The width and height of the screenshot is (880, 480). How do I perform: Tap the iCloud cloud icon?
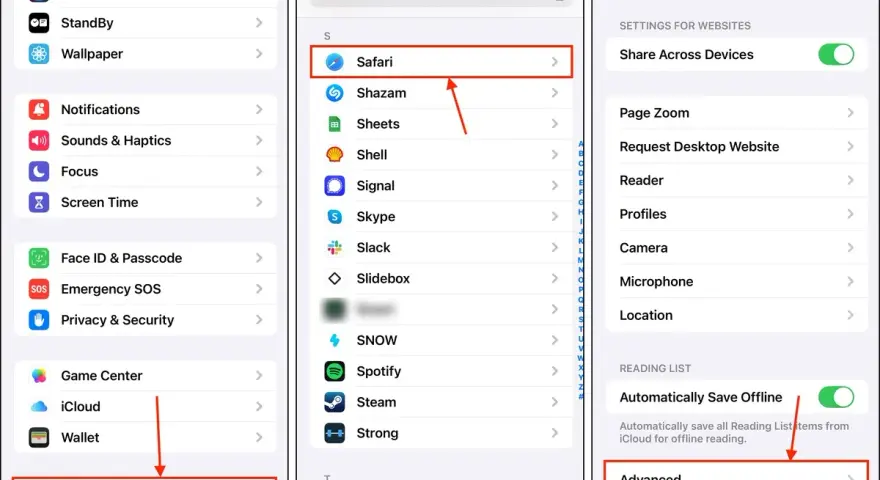click(x=39, y=406)
